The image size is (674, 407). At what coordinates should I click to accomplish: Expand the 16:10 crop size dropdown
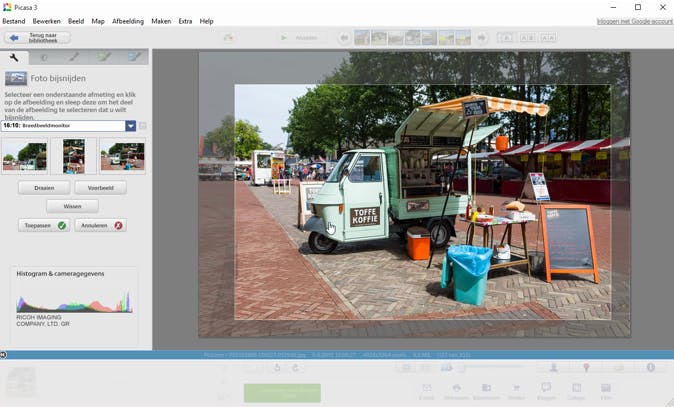(x=131, y=126)
